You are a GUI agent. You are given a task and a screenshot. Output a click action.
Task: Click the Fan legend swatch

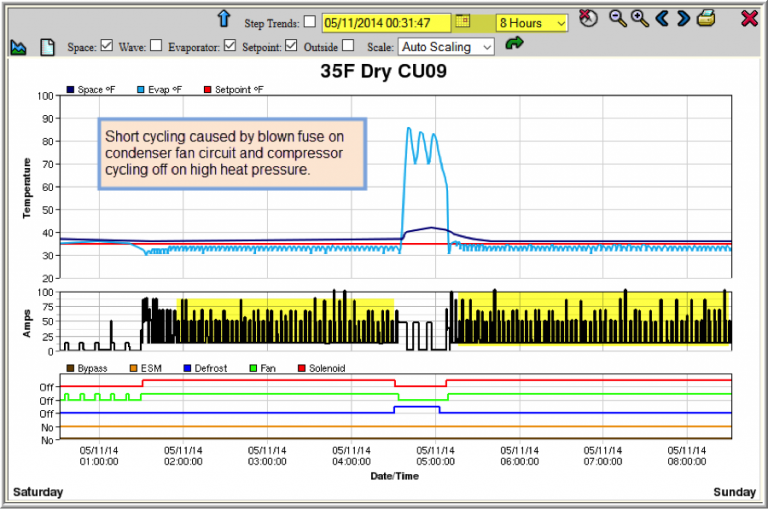[x=253, y=368]
